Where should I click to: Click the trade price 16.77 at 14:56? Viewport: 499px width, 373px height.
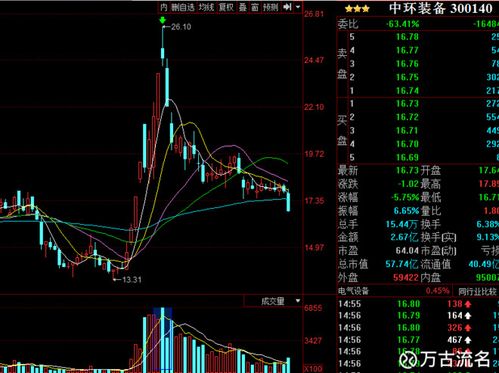[408, 340]
